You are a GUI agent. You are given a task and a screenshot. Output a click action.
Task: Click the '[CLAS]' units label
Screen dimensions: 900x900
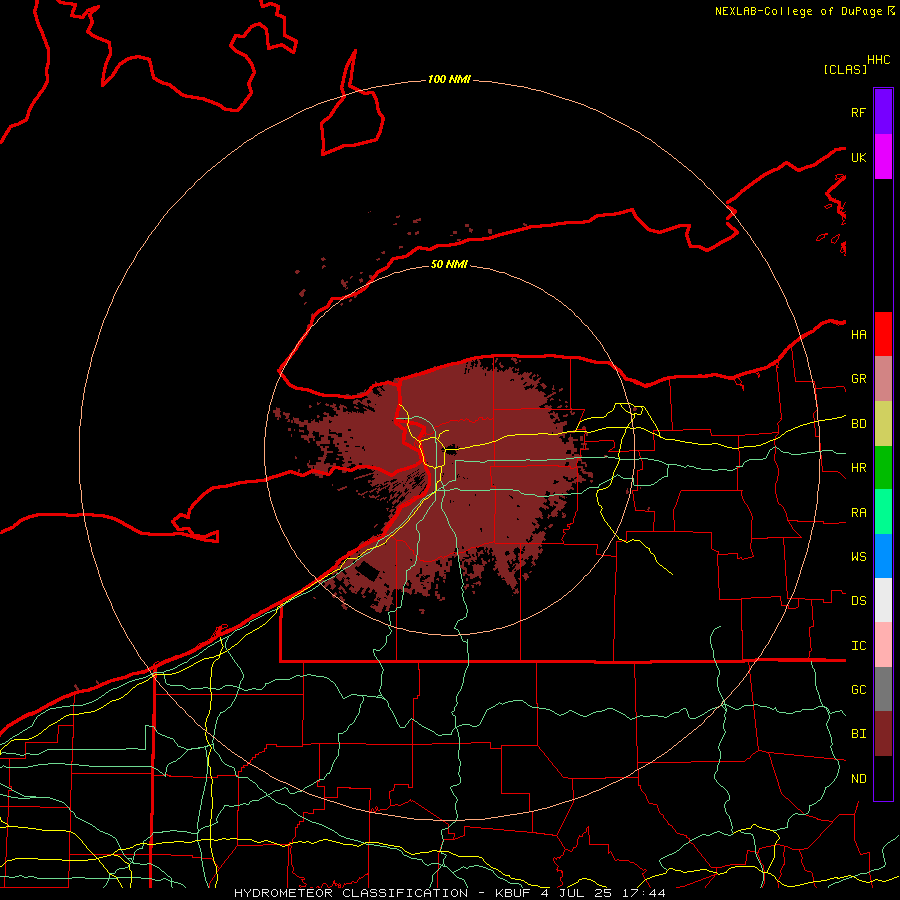click(x=845, y=69)
